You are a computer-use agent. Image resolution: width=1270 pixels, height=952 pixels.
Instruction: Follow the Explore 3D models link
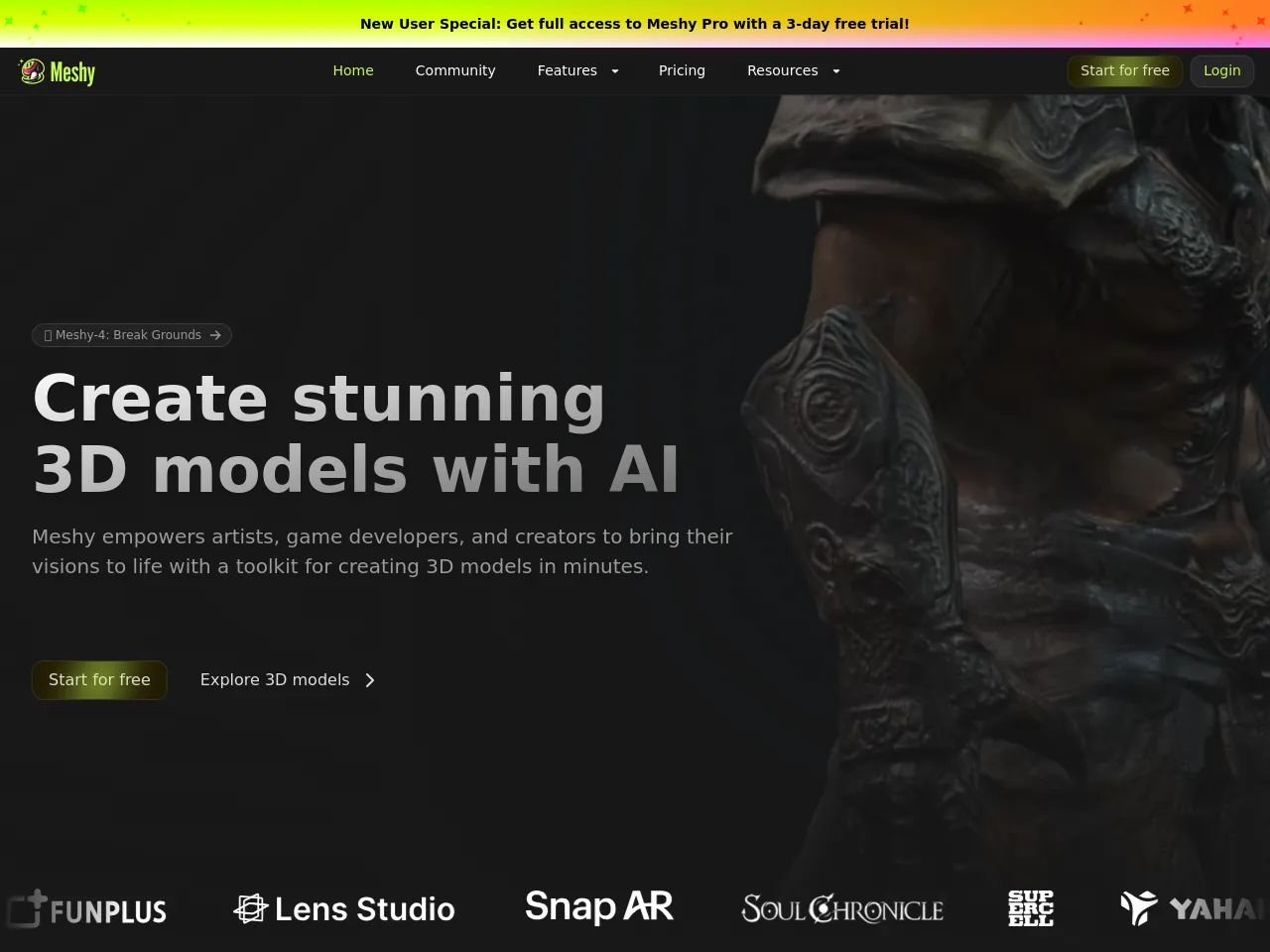pyautogui.click(x=275, y=680)
